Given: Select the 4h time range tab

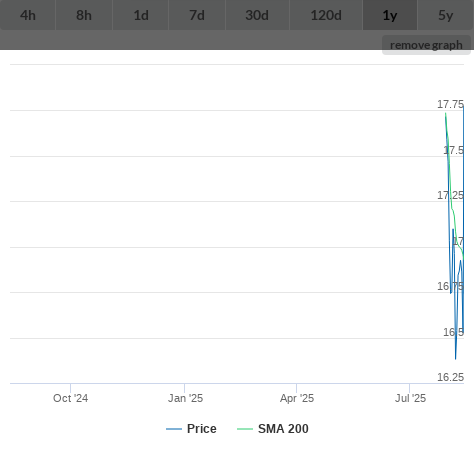Looking at the screenshot, I should (28, 15).
